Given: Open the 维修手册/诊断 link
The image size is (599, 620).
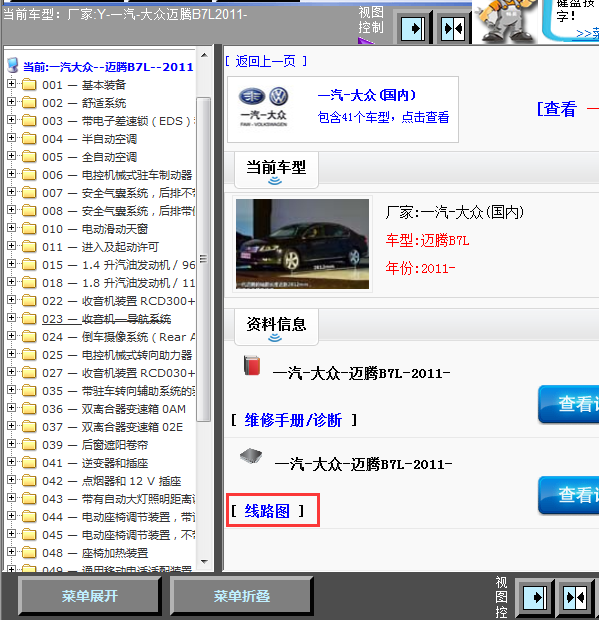Looking at the screenshot, I should [293, 420].
